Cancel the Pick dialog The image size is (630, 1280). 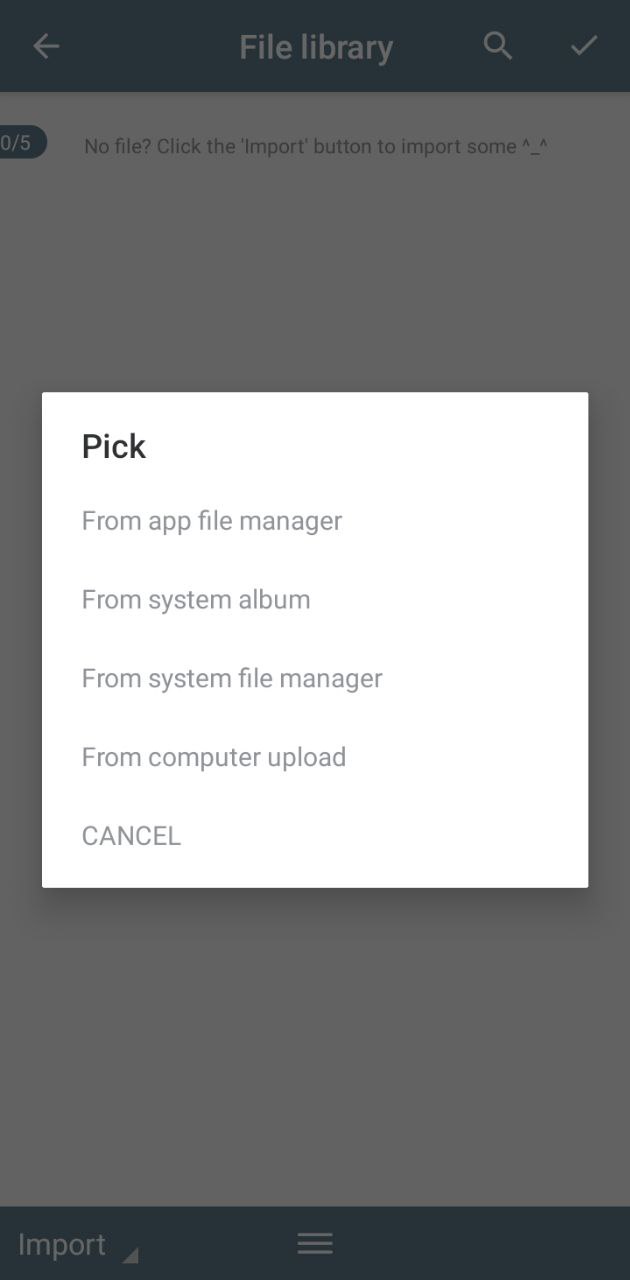[131, 836]
